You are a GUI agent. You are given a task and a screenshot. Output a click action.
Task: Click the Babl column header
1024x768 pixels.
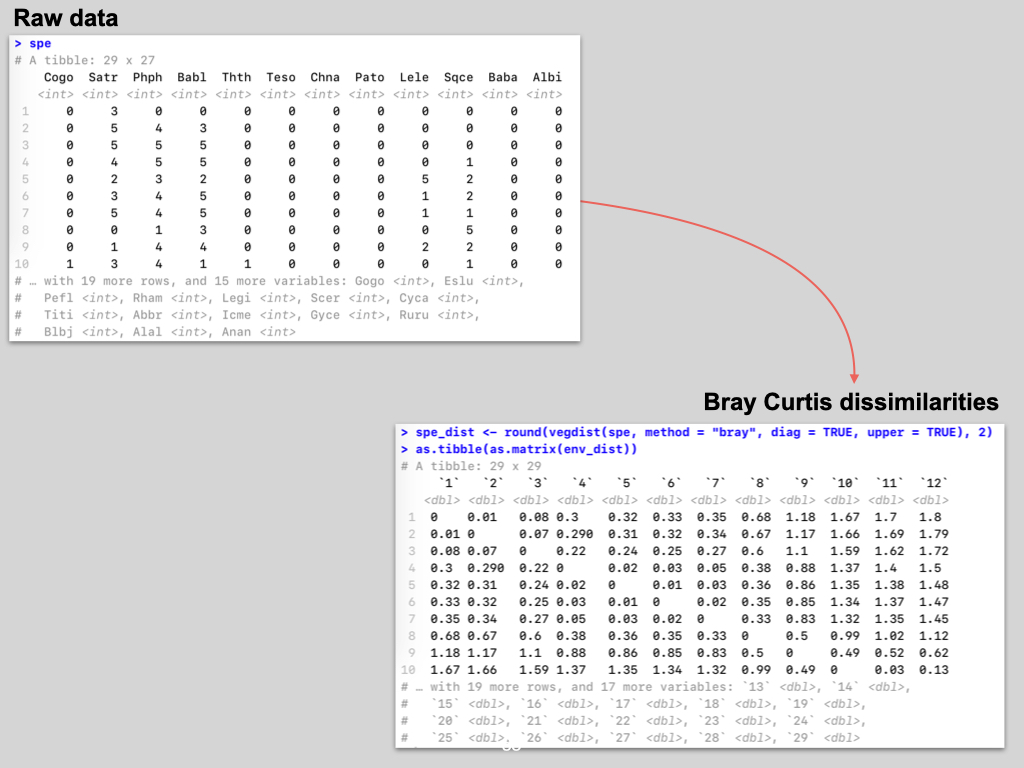(191, 77)
